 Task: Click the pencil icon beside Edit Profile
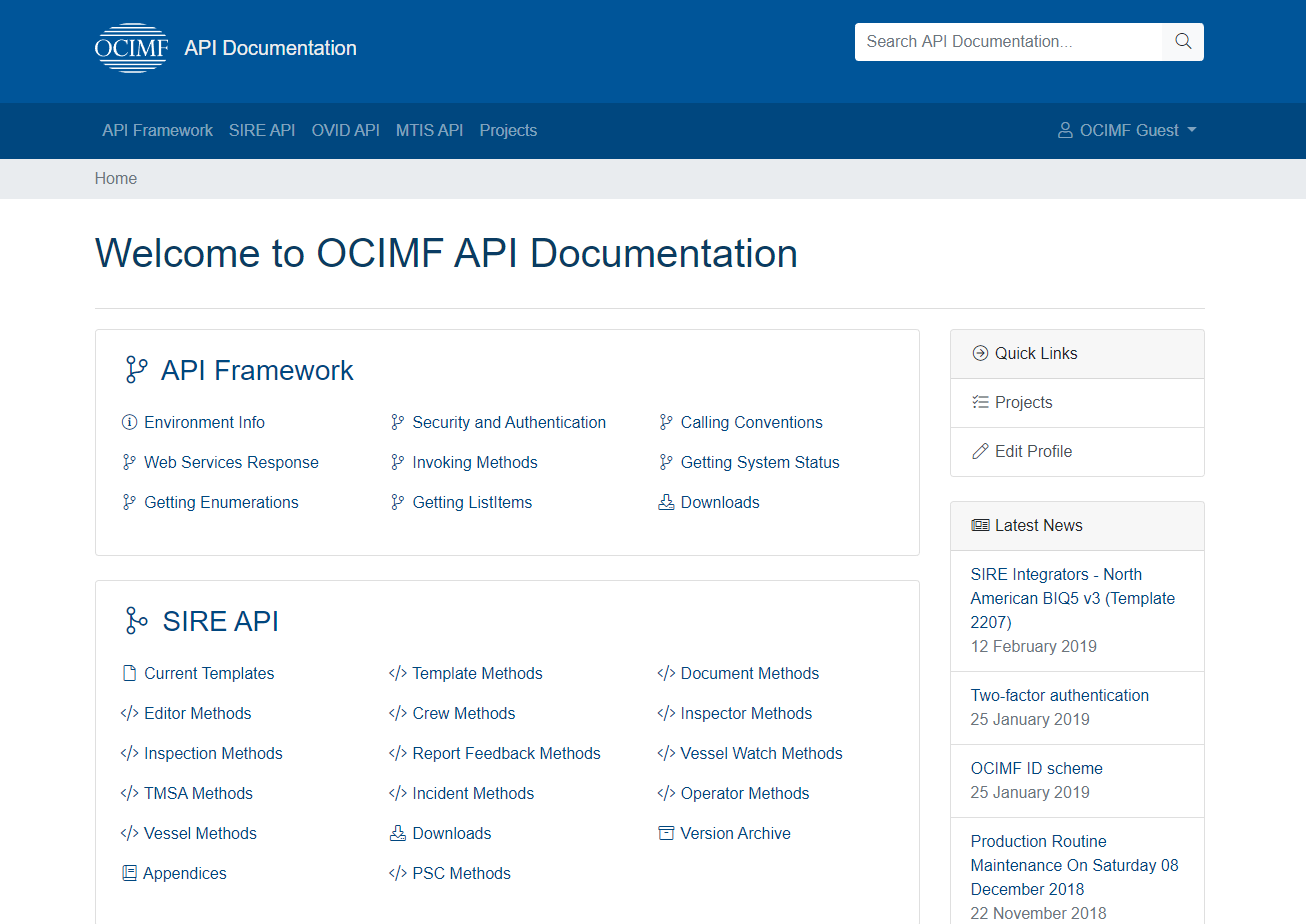click(x=980, y=451)
